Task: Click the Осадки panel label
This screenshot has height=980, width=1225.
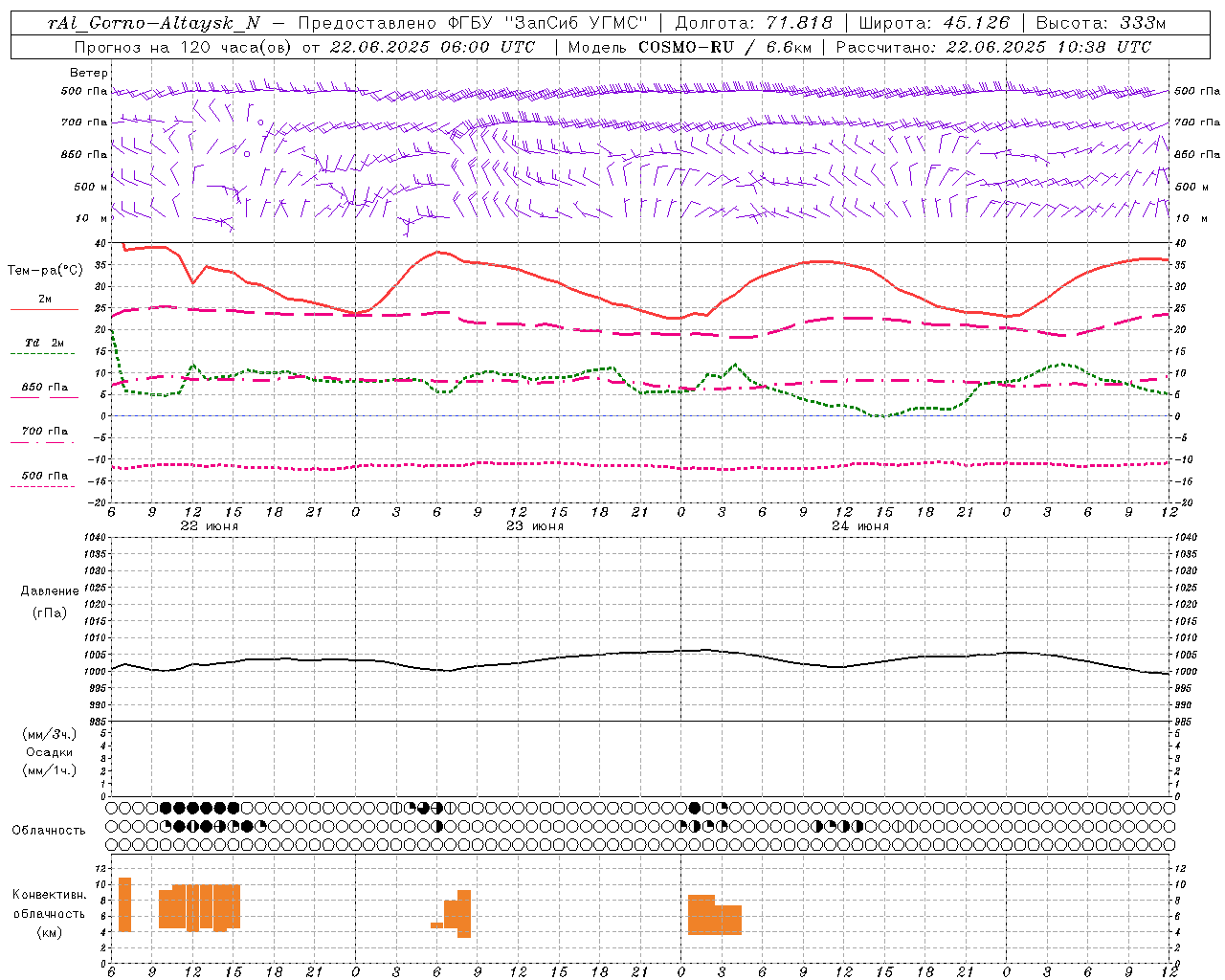Action: coord(50,752)
